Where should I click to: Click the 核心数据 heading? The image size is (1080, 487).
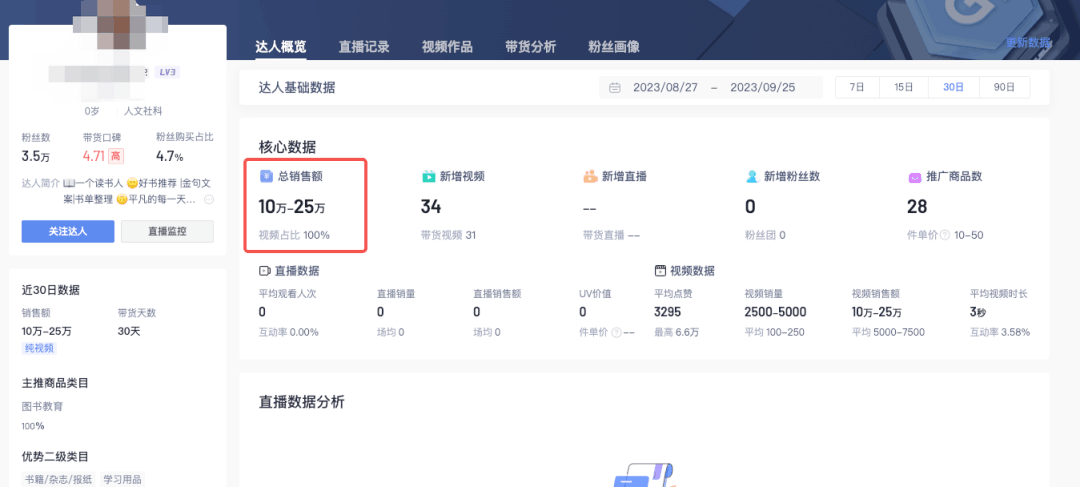click(x=287, y=147)
